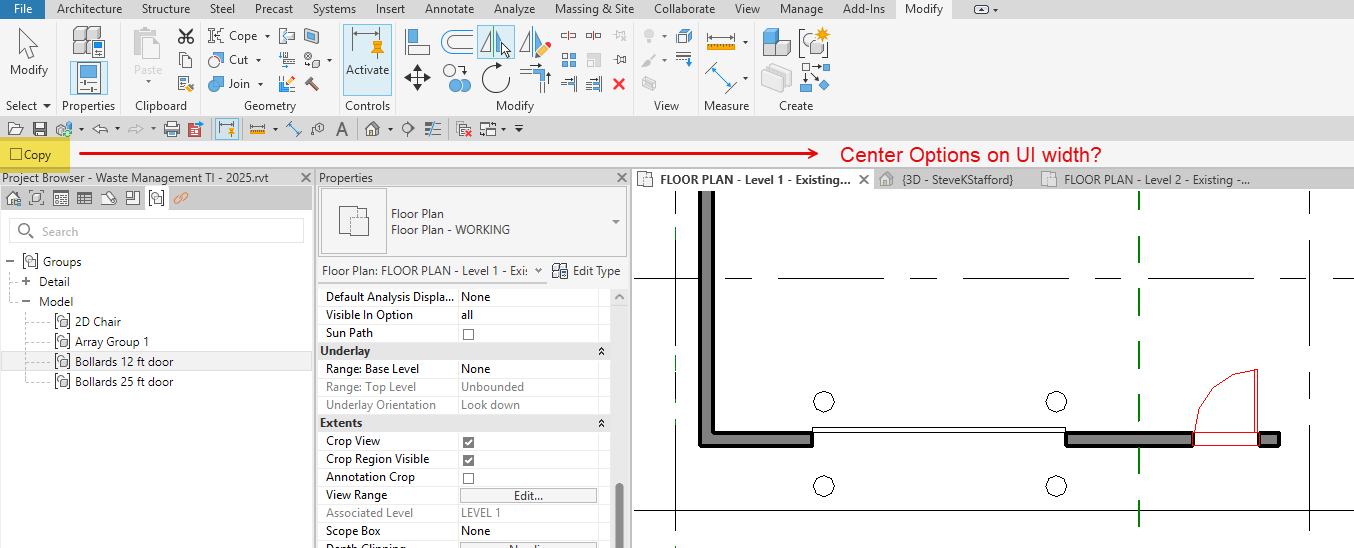Click the Revit Links icon in Project Browser
The image size is (1354, 548).
tap(181, 198)
